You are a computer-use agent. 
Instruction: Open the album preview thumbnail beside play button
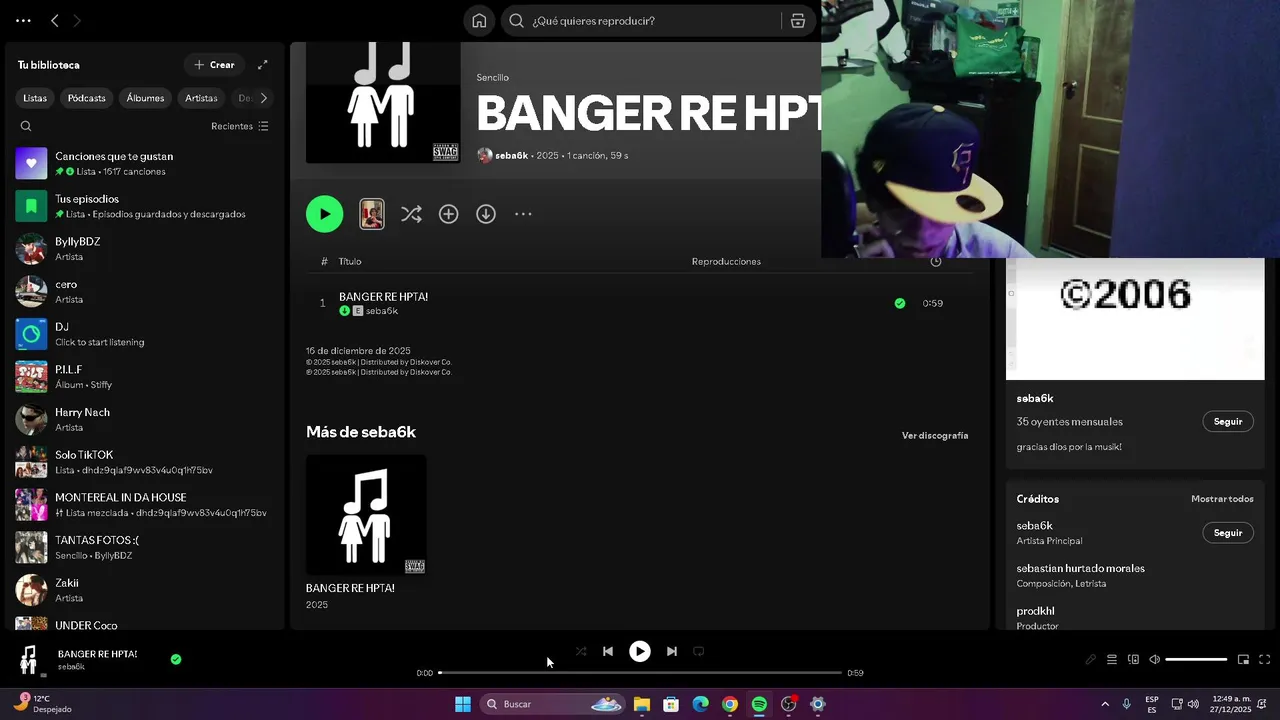tap(372, 214)
